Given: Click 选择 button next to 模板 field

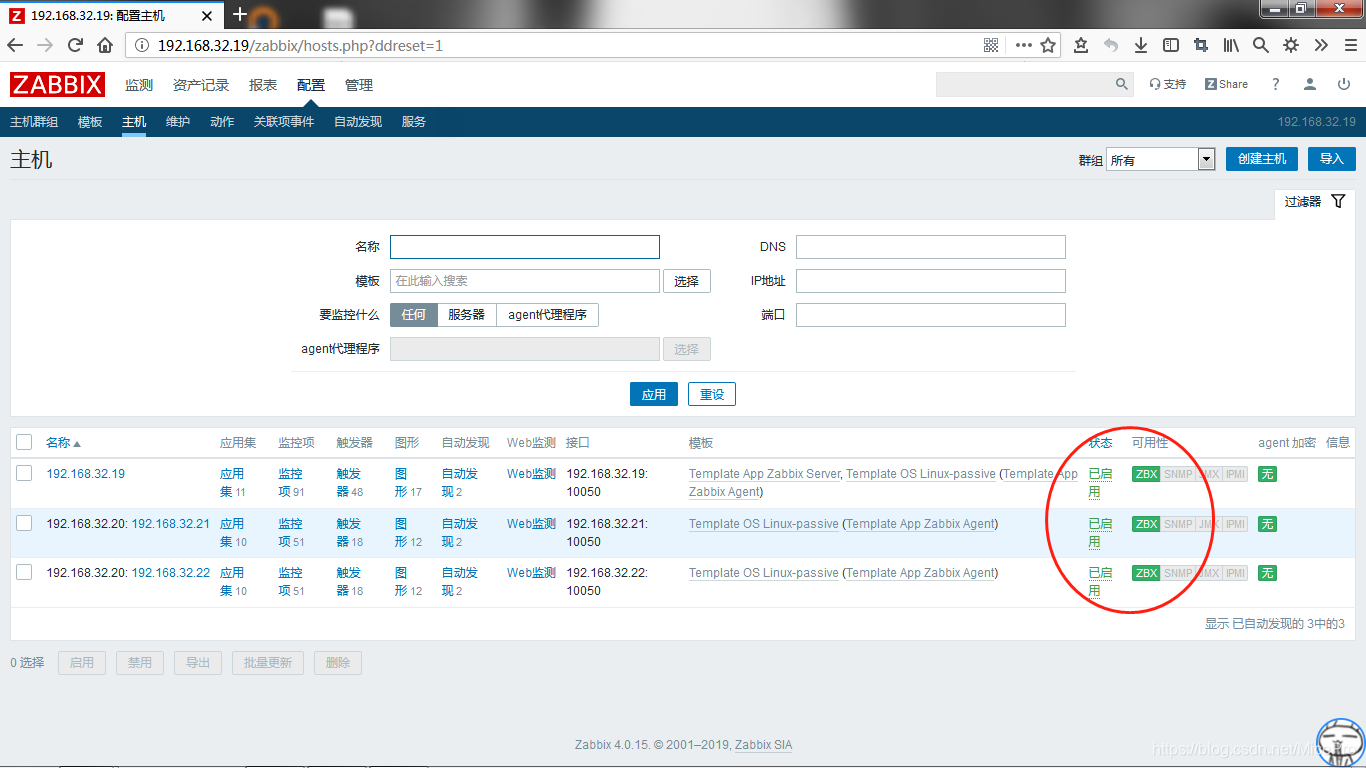Looking at the screenshot, I should (x=687, y=281).
